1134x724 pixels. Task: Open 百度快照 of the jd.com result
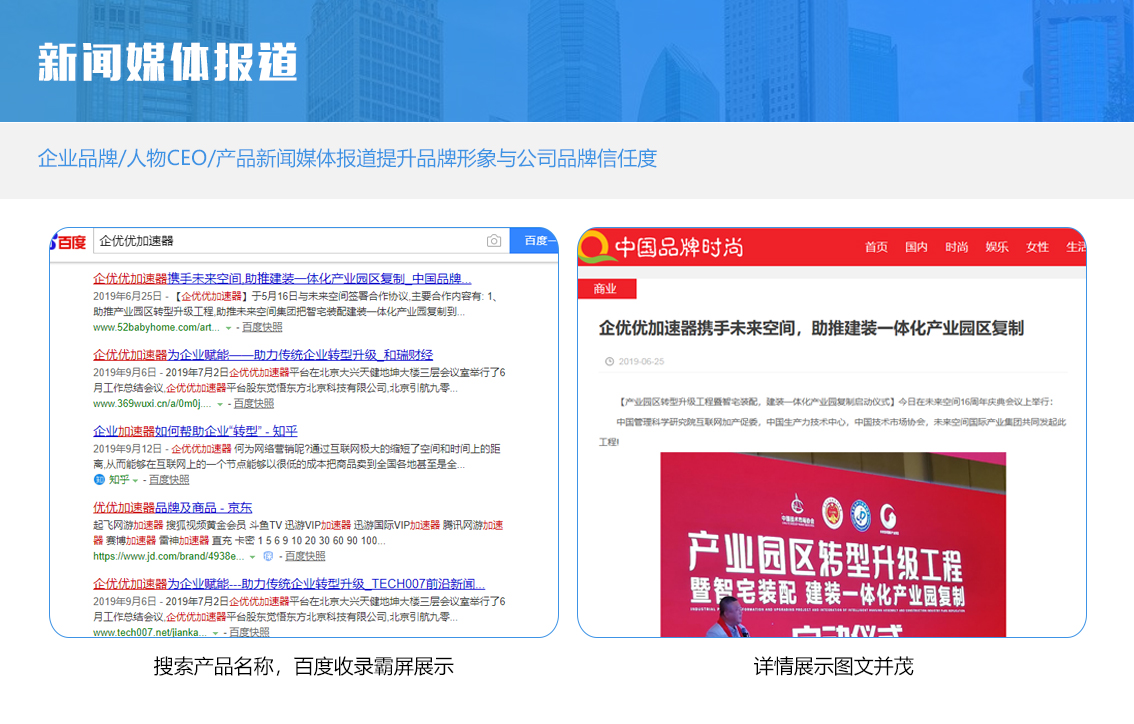click(305, 556)
